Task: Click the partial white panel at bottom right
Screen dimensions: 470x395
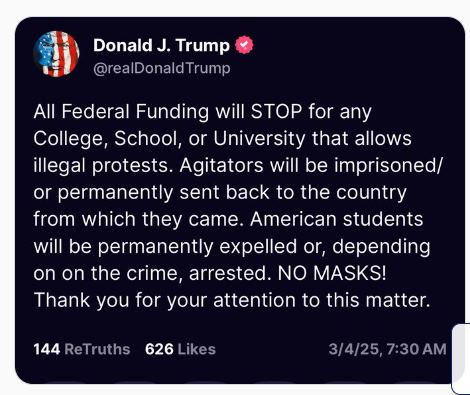Action: pos(461,359)
